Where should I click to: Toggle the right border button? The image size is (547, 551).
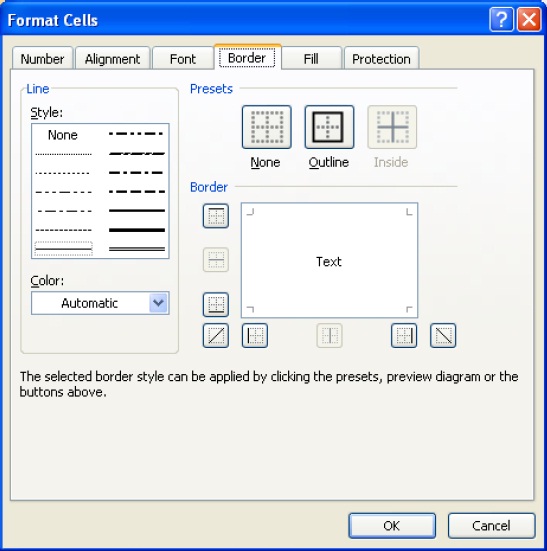coord(404,336)
